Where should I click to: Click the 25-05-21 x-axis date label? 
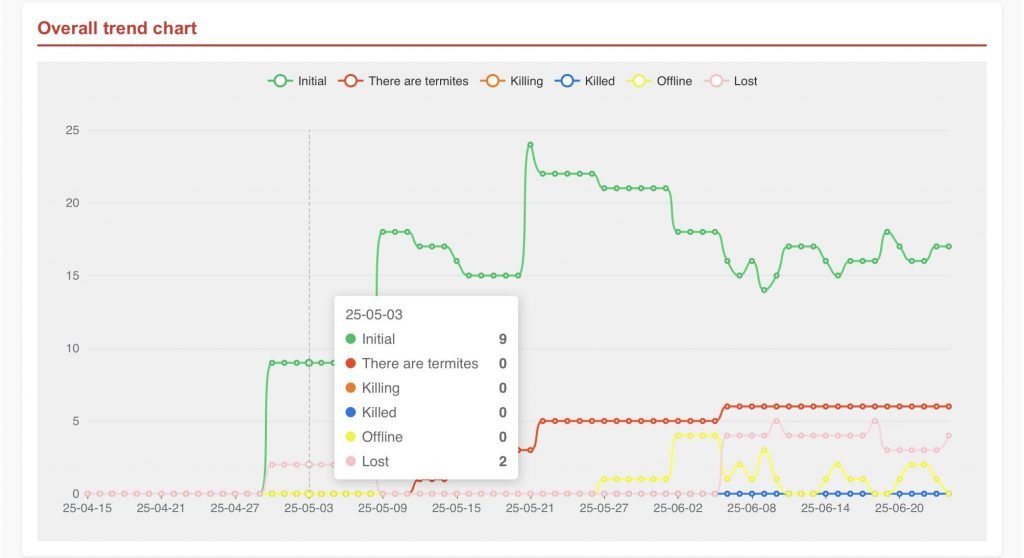click(x=530, y=508)
